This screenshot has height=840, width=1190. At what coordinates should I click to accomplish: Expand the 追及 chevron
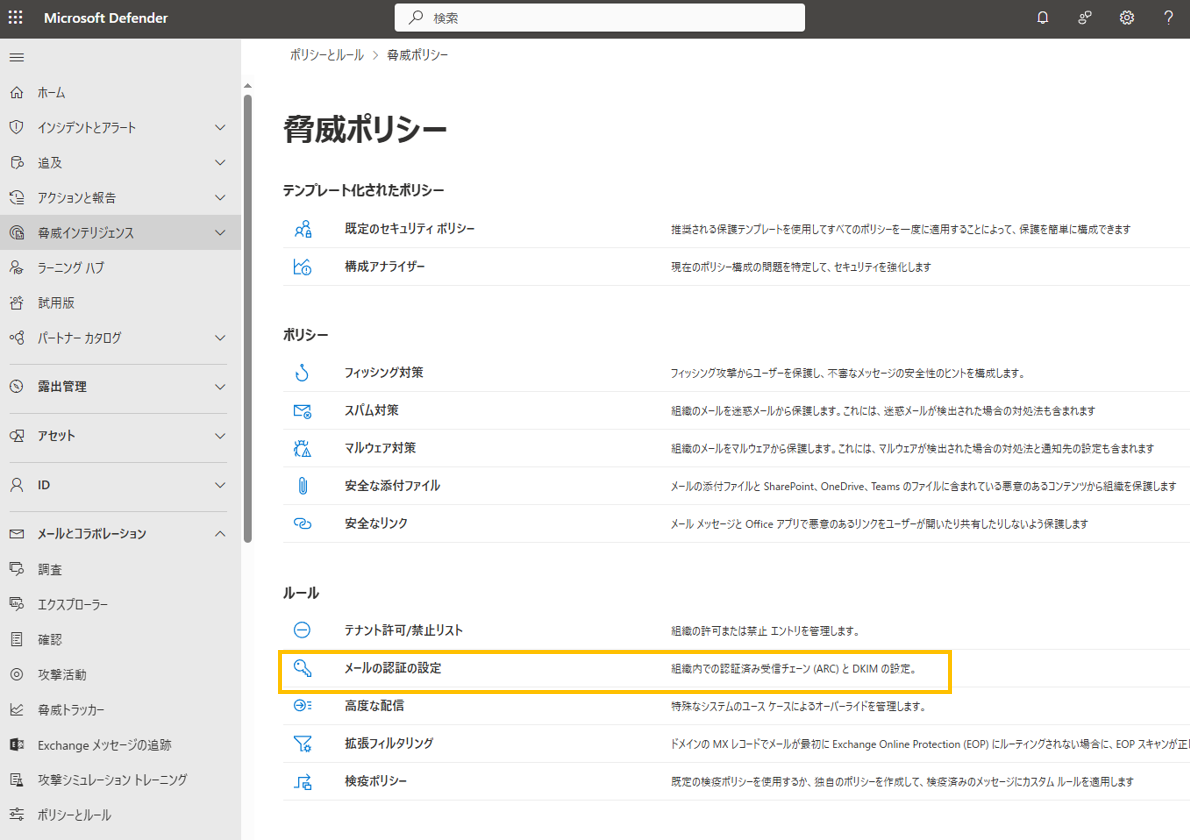click(x=220, y=162)
